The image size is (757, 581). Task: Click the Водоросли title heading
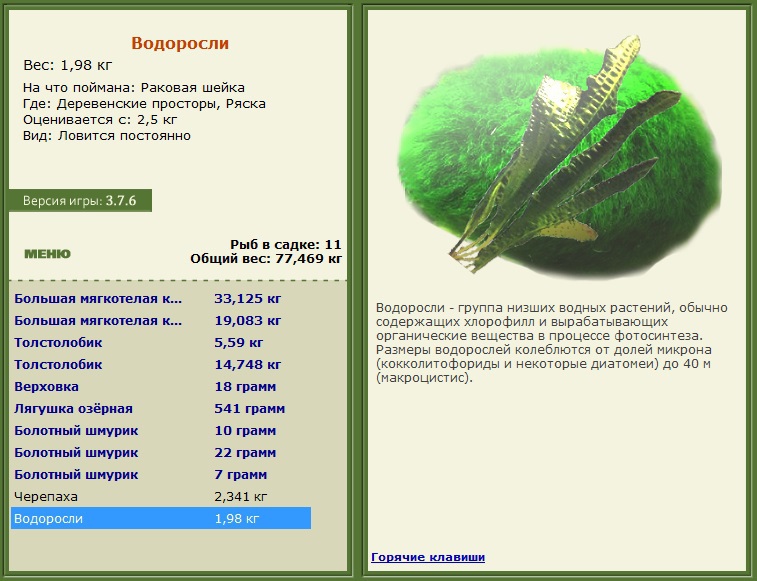180,43
